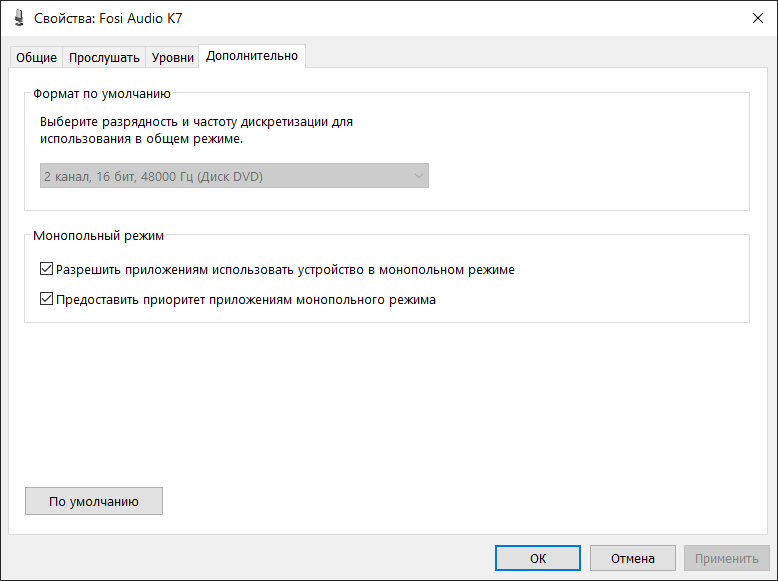Click the Применить button
778x581 pixels.
tap(726, 558)
